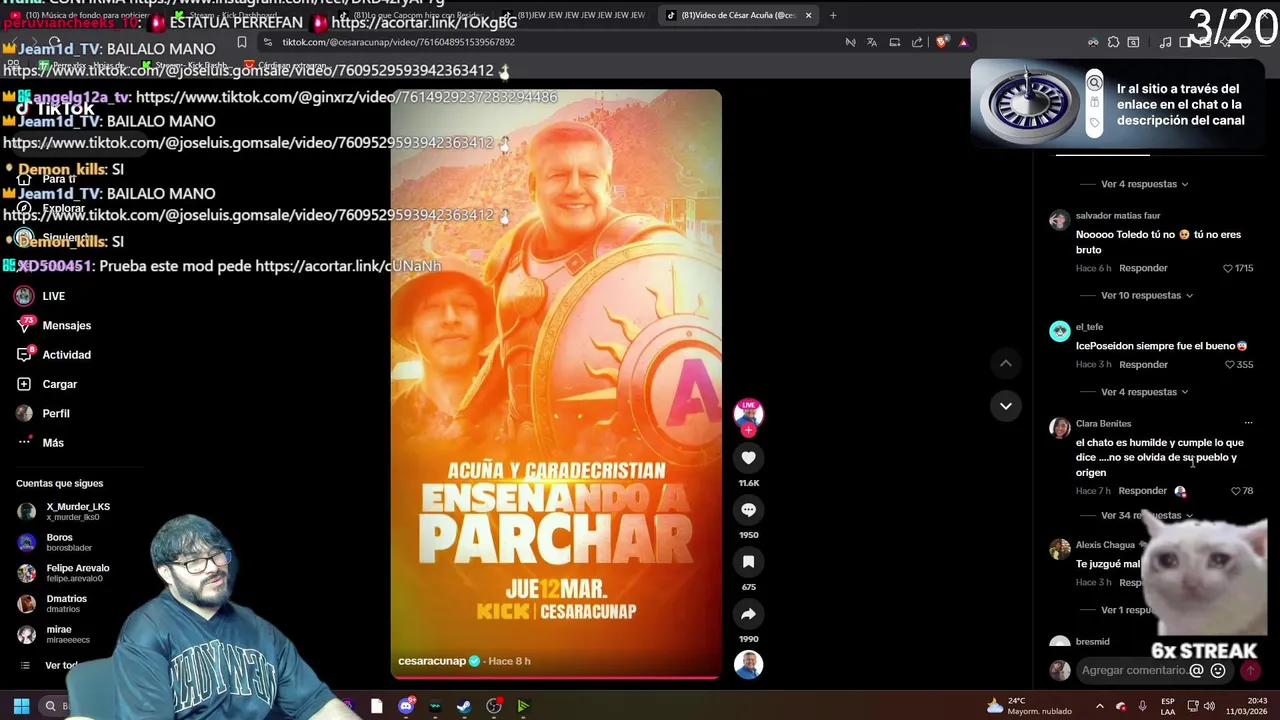Go to next video arrow

click(1006, 406)
